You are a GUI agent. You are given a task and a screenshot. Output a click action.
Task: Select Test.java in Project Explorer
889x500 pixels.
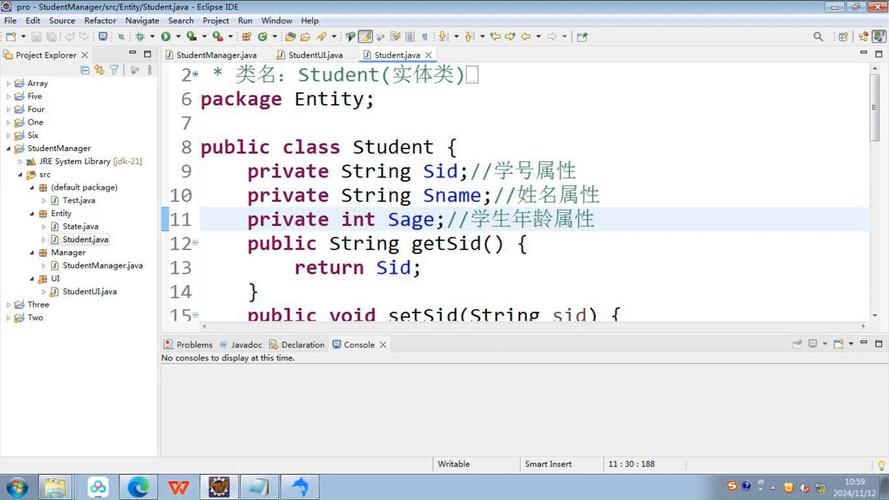click(x=79, y=201)
